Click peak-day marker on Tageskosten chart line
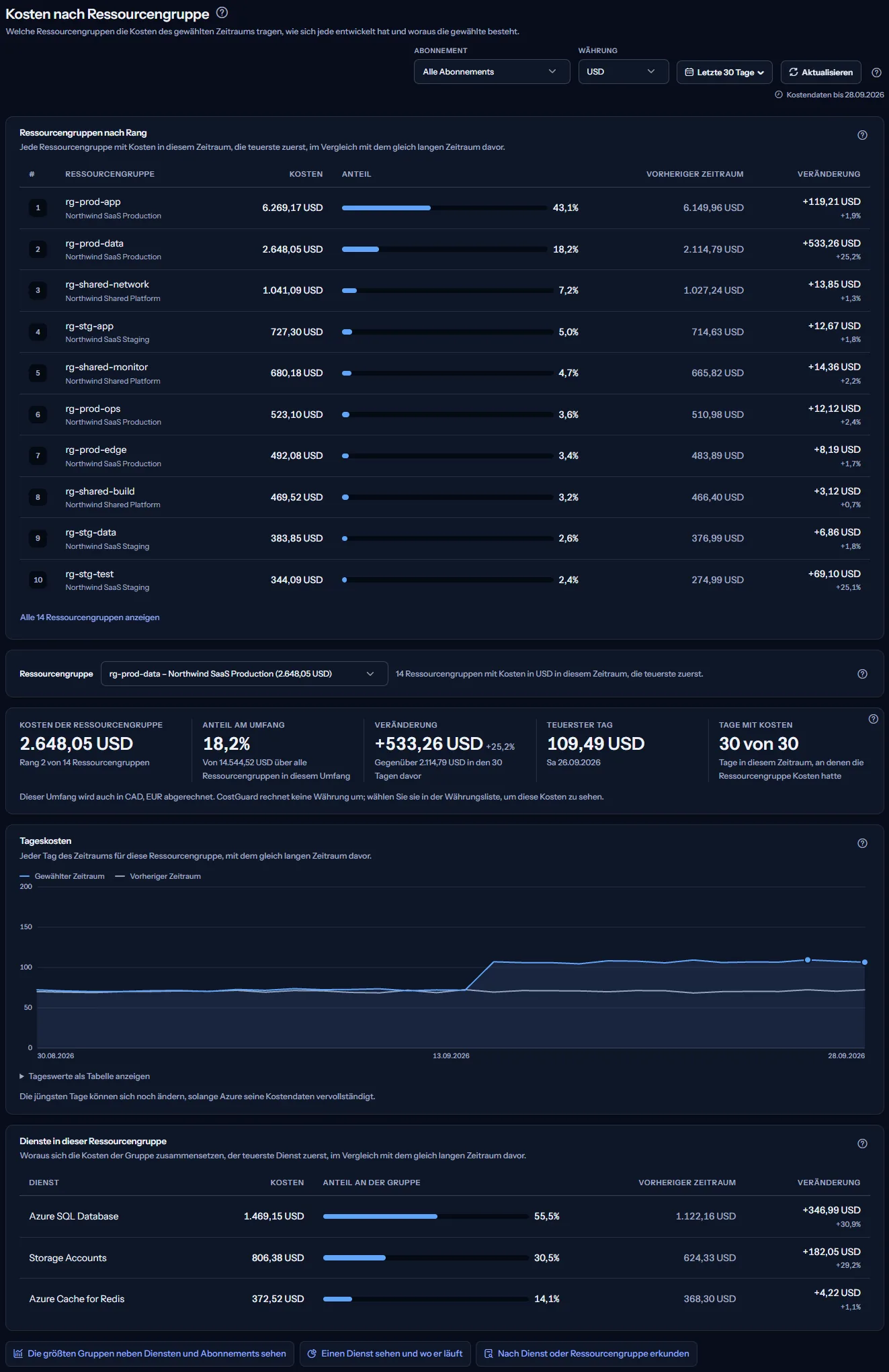The height and width of the screenshot is (1372, 889). point(808,959)
